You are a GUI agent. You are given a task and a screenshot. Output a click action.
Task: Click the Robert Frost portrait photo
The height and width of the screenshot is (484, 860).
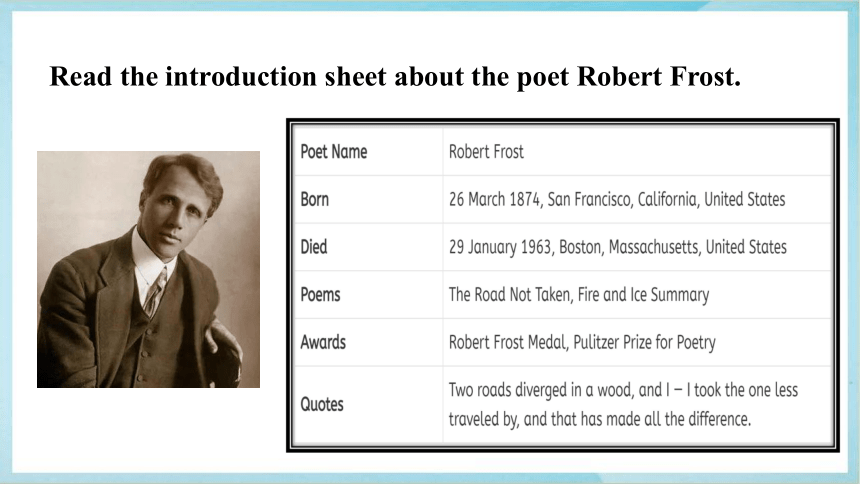click(148, 269)
